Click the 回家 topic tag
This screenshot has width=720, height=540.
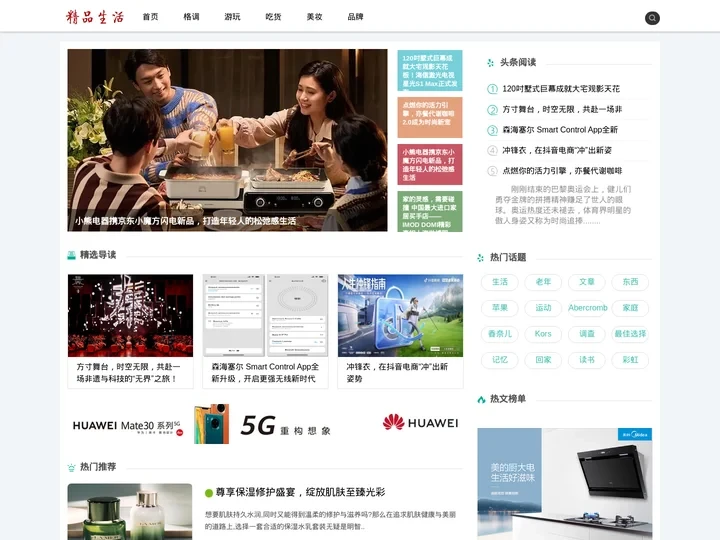click(x=543, y=360)
